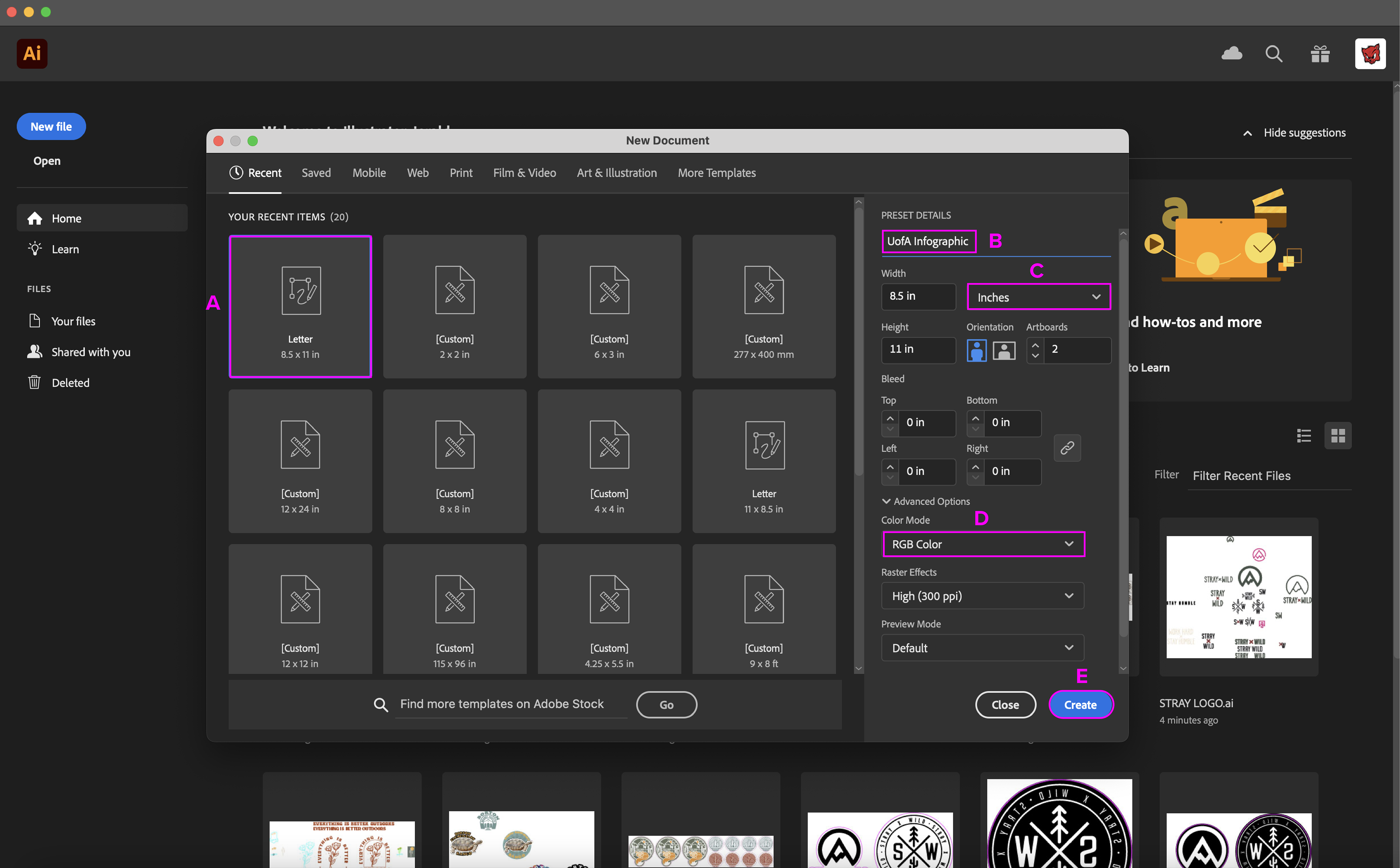Viewport: 1400px width, 868px height.
Task: Select portrait orientation
Action: click(x=976, y=350)
